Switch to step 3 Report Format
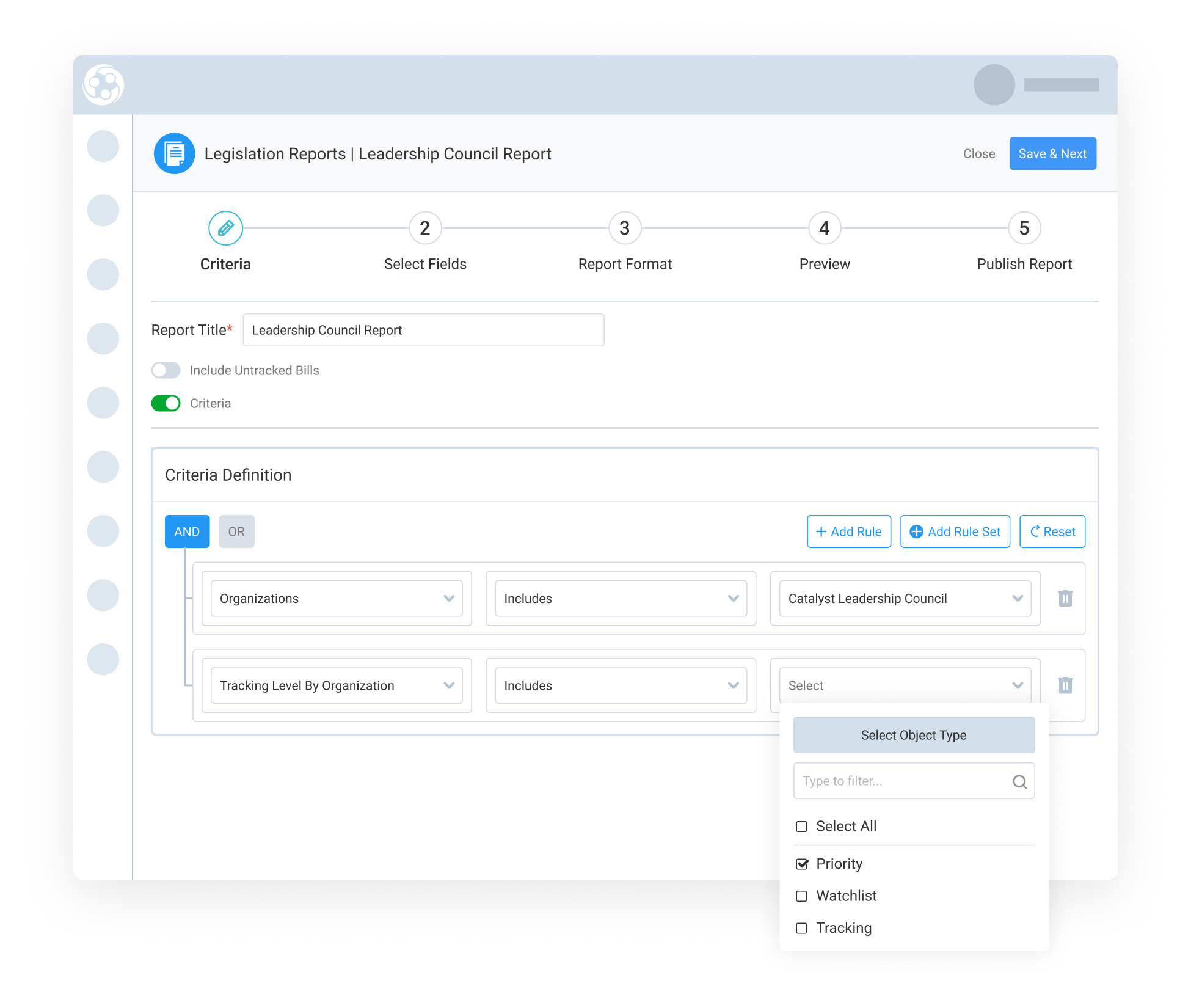The image size is (1191, 1008). coord(625,228)
